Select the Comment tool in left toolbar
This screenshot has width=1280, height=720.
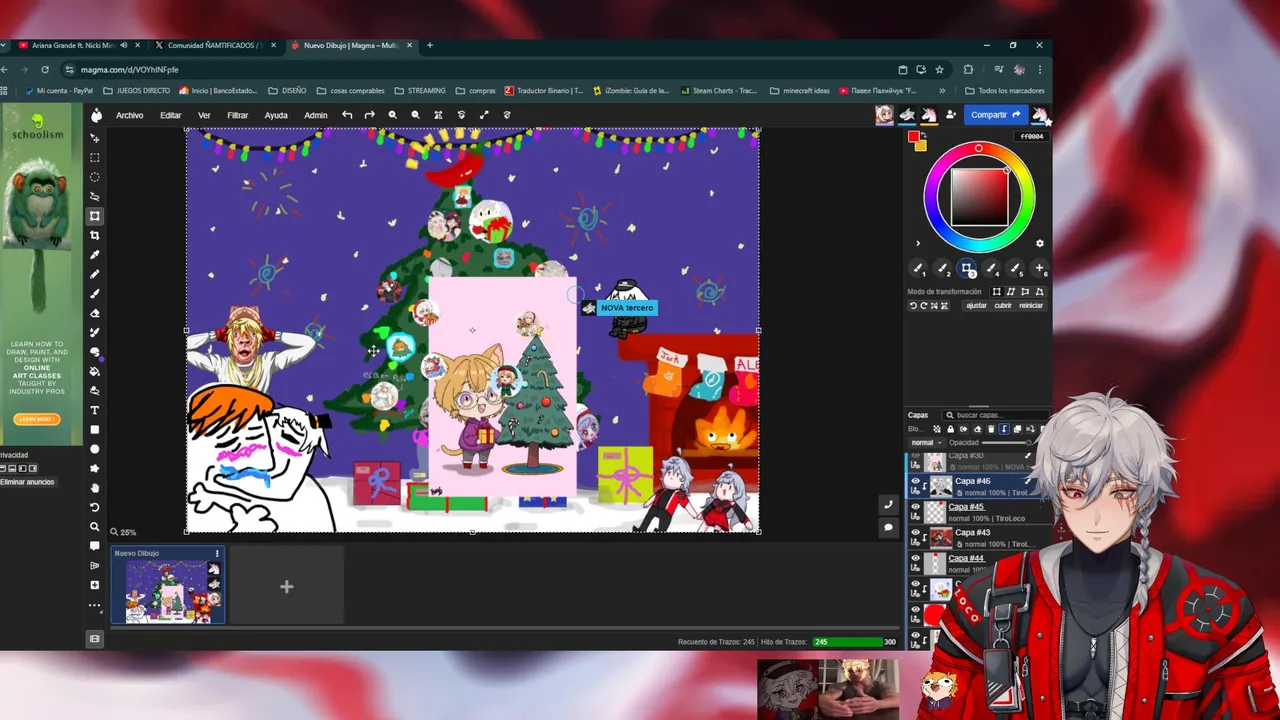pyautogui.click(x=95, y=546)
